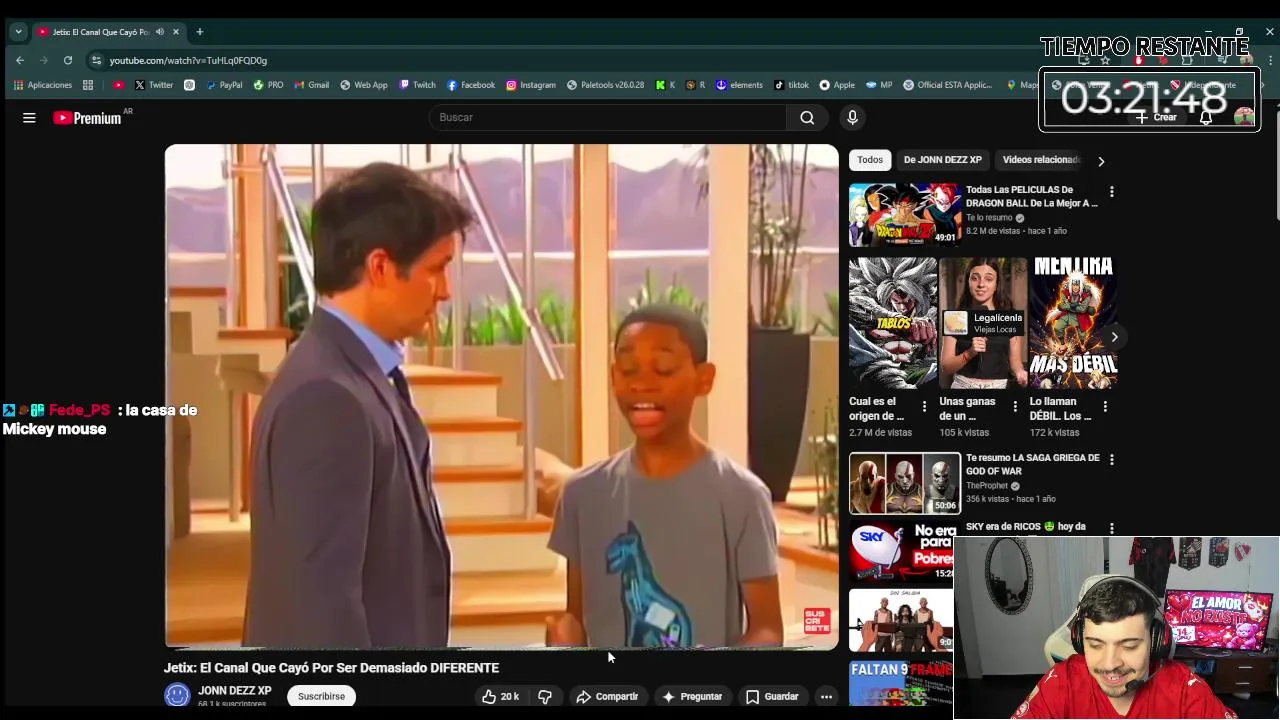Open the Cual es el origen short
This screenshot has width=1280, height=720.
892,322
